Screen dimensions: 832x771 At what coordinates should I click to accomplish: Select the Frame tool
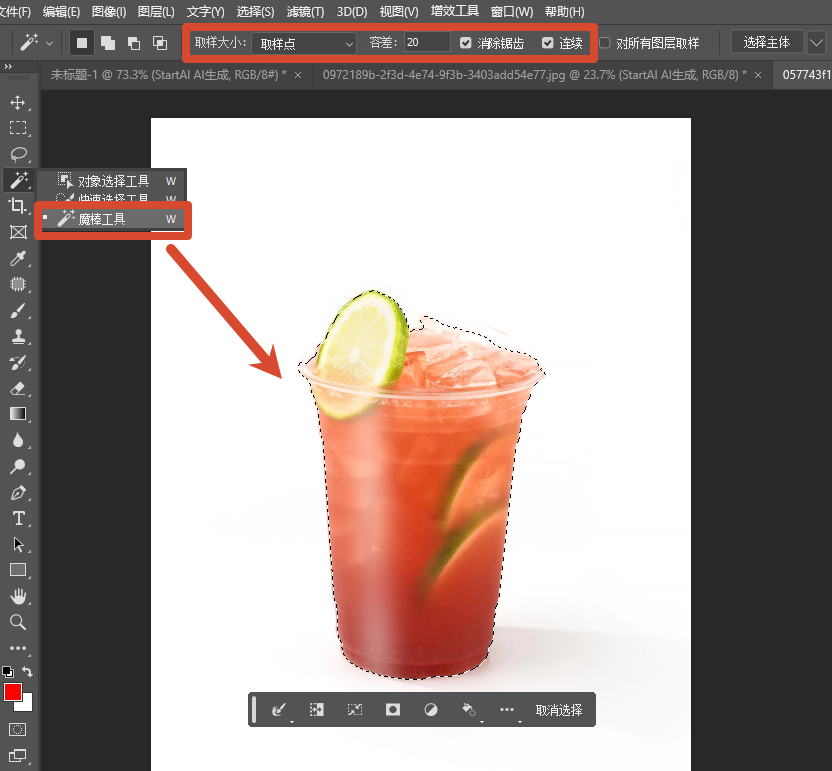pos(18,232)
